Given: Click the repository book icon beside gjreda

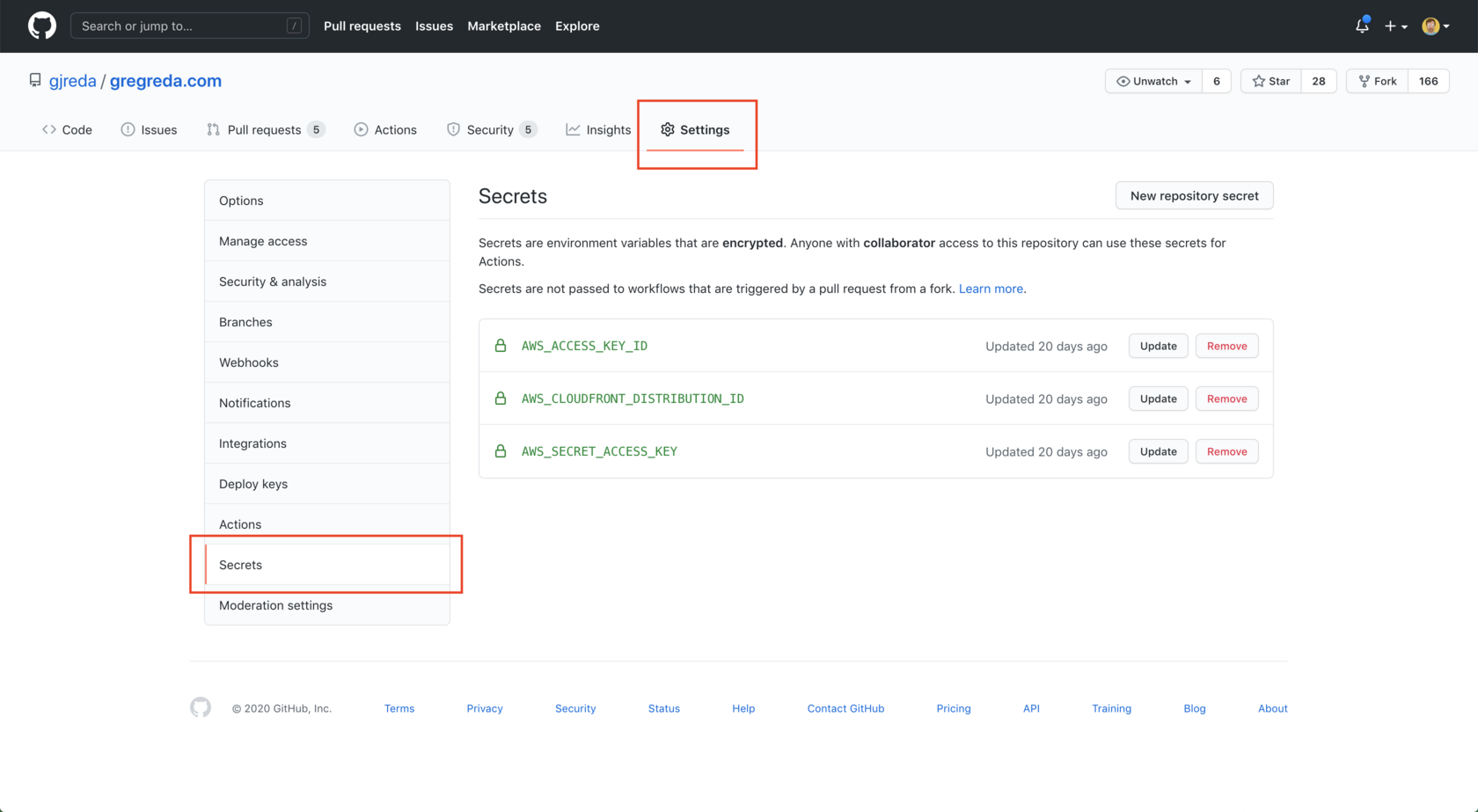Looking at the screenshot, I should point(35,80).
